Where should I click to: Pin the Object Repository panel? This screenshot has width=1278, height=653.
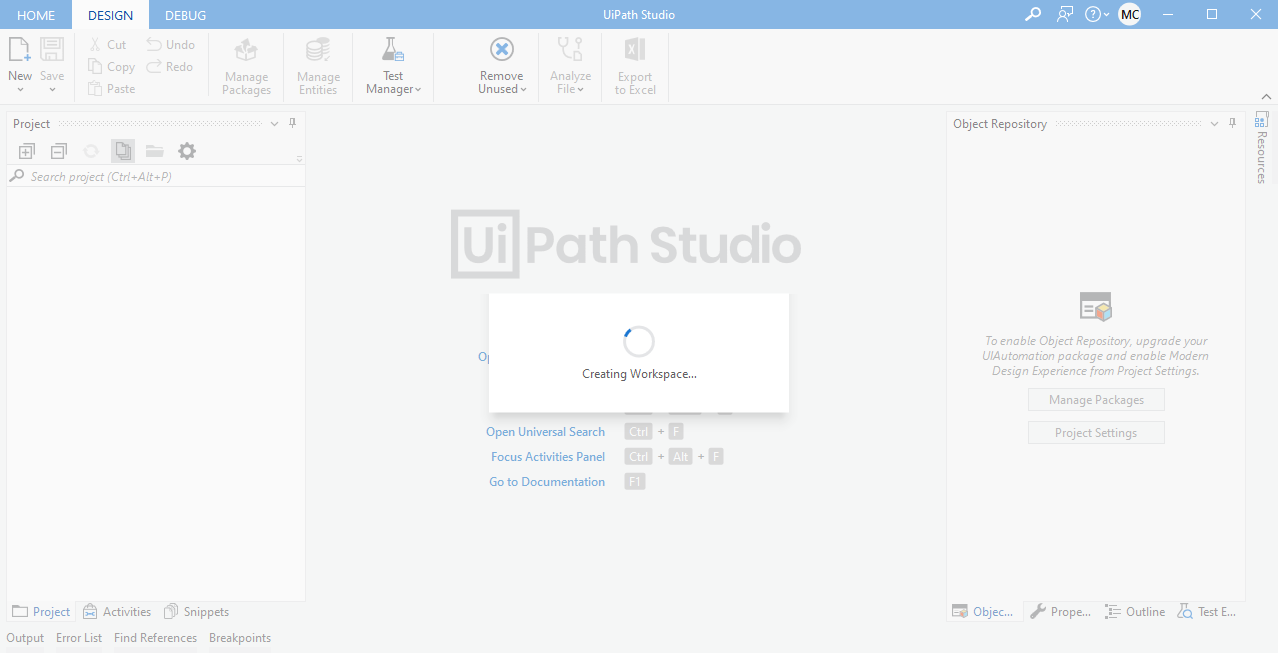pyautogui.click(x=1233, y=124)
